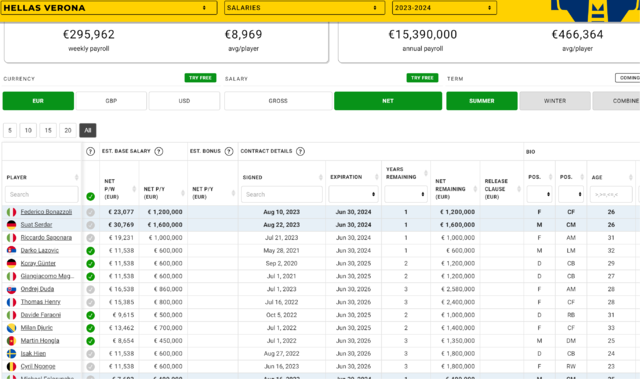Click Italian flag in Riccardo Saponara row

tap(11, 237)
